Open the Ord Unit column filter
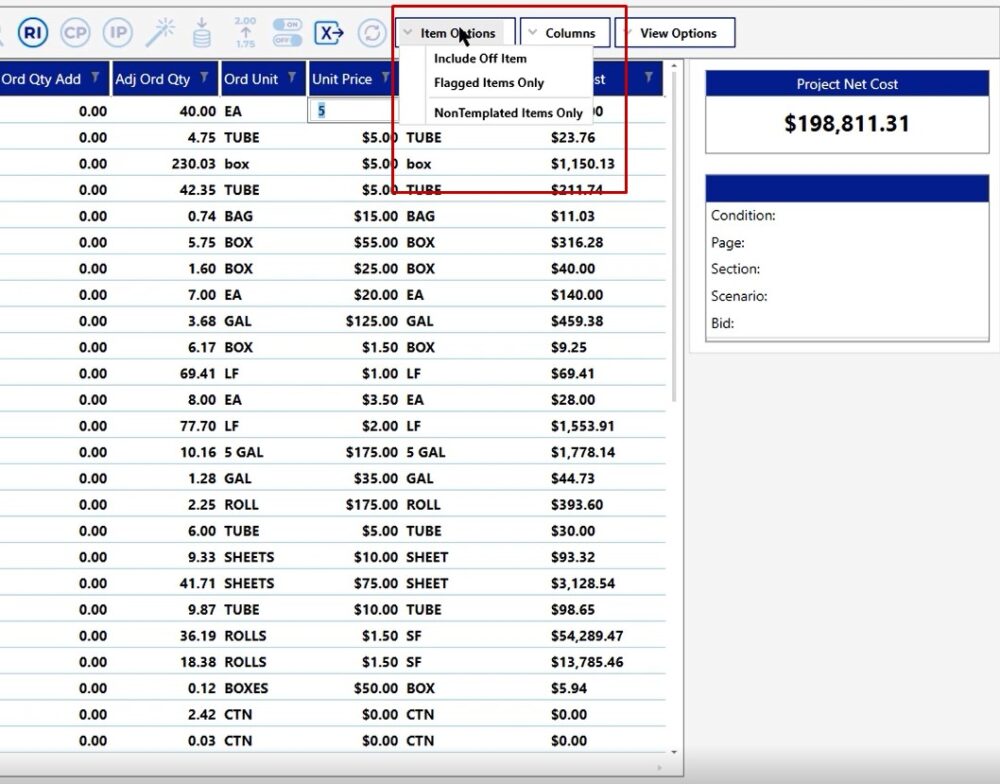This screenshot has width=1000, height=784. point(293,78)
